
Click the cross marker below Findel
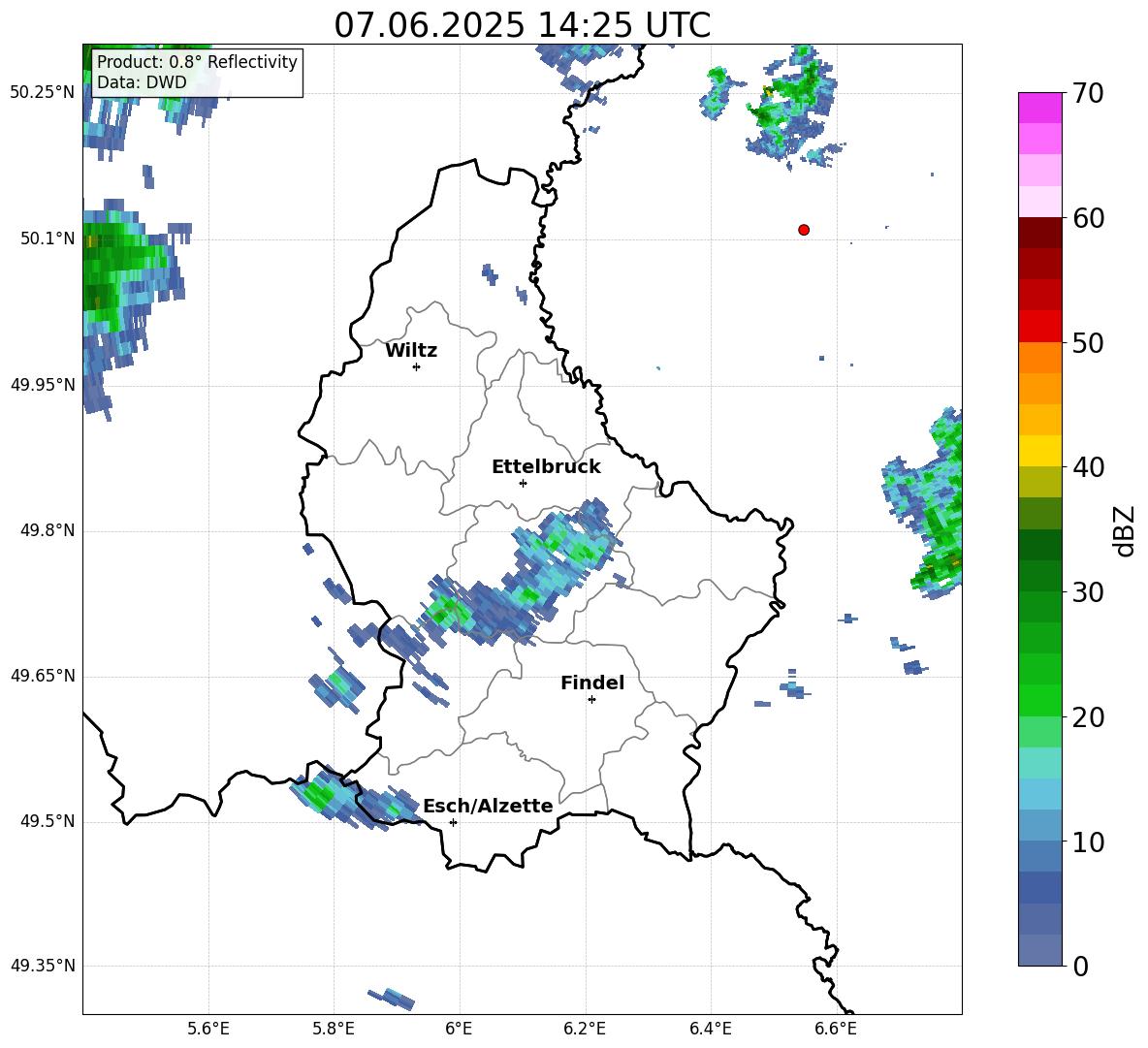(x=591, y=700)
